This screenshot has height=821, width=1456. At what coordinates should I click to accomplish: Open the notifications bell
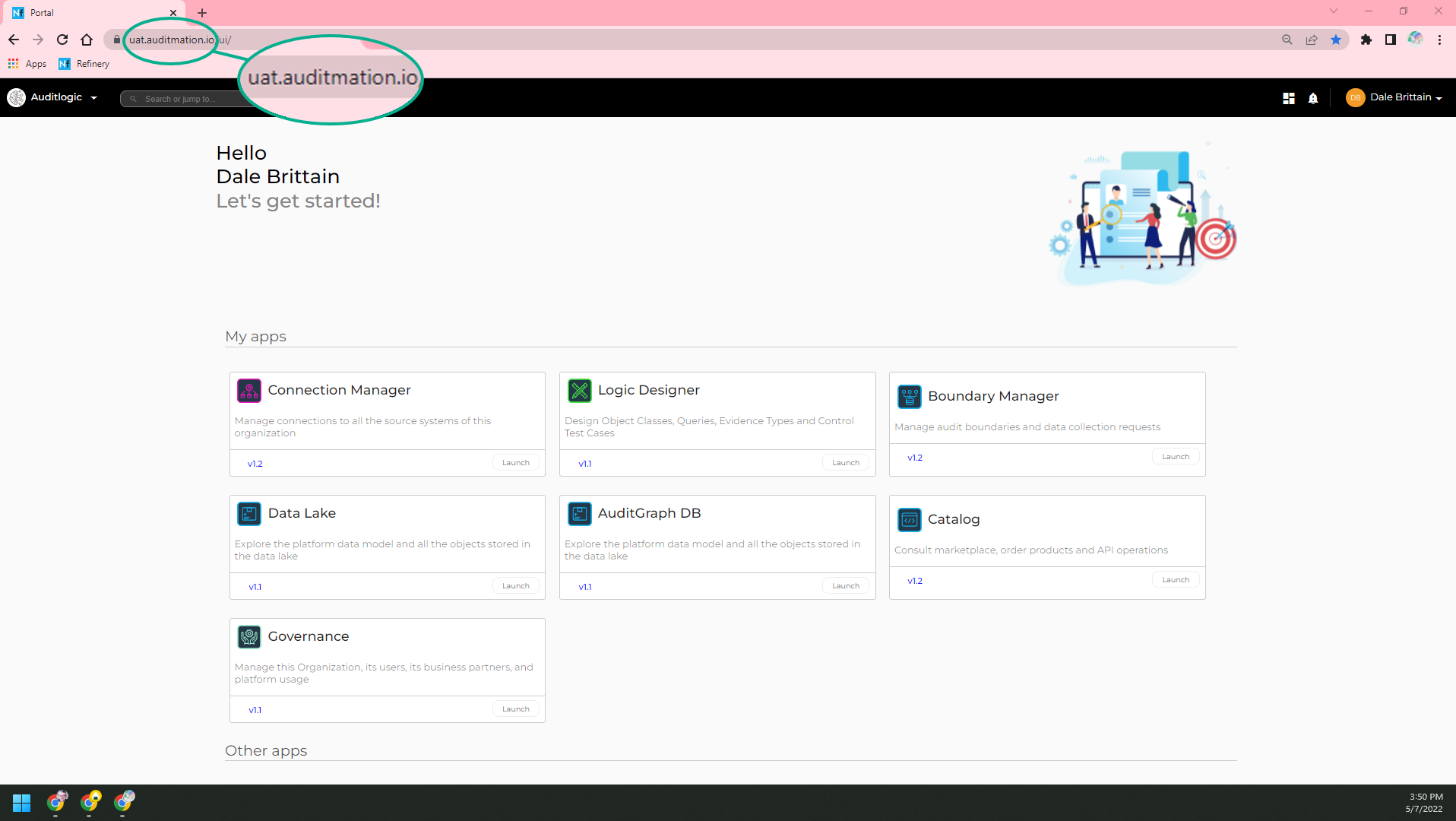[x=1312, y=98]
